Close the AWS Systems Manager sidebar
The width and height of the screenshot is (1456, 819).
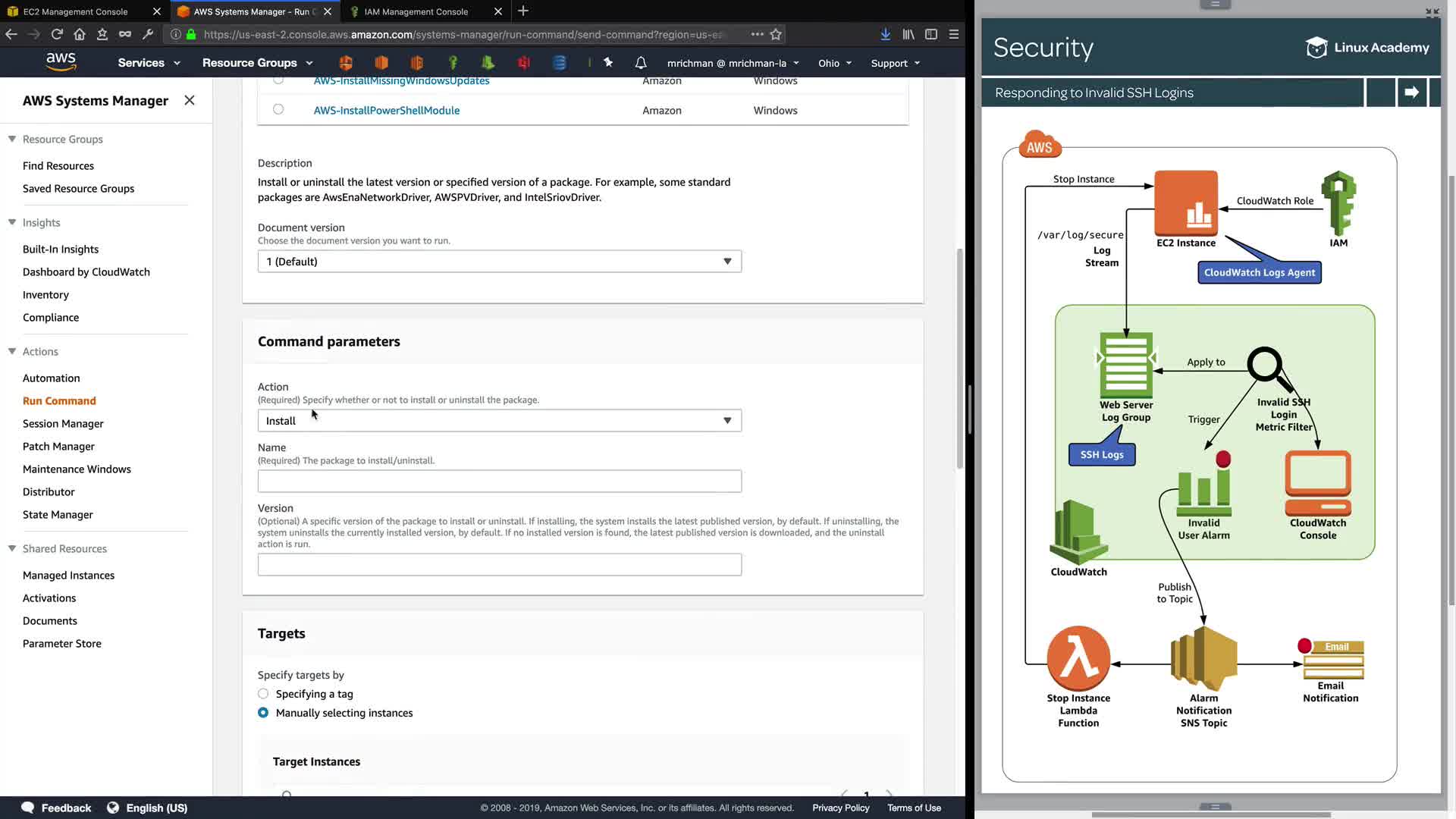[190, 100]
